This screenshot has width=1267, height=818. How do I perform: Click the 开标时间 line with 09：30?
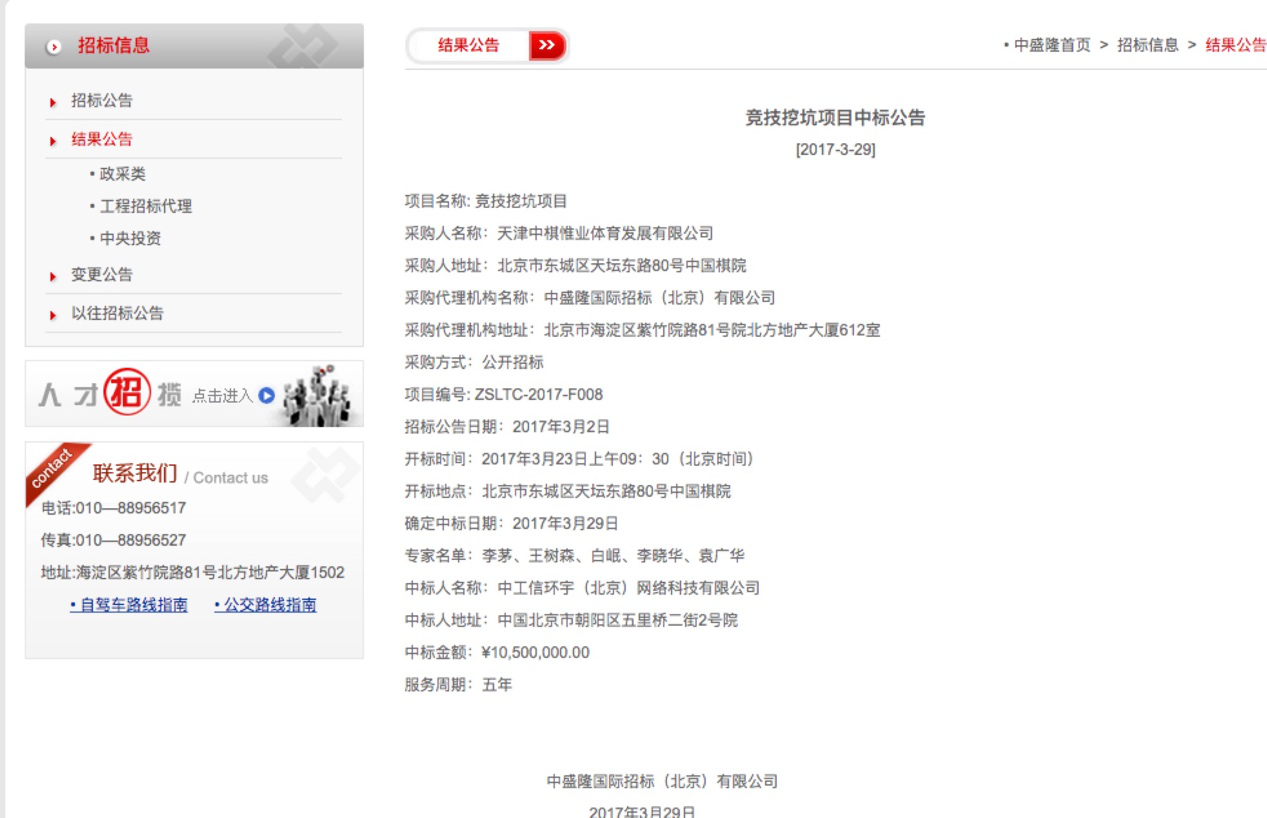click(582, 459)
